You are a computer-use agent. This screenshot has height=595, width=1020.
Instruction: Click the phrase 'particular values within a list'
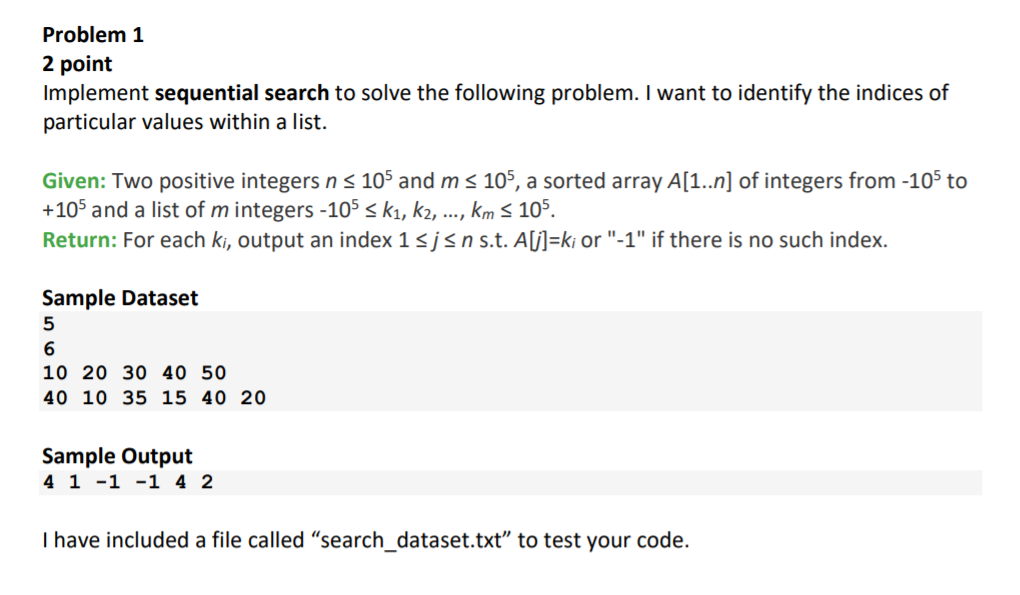(183, 122)
